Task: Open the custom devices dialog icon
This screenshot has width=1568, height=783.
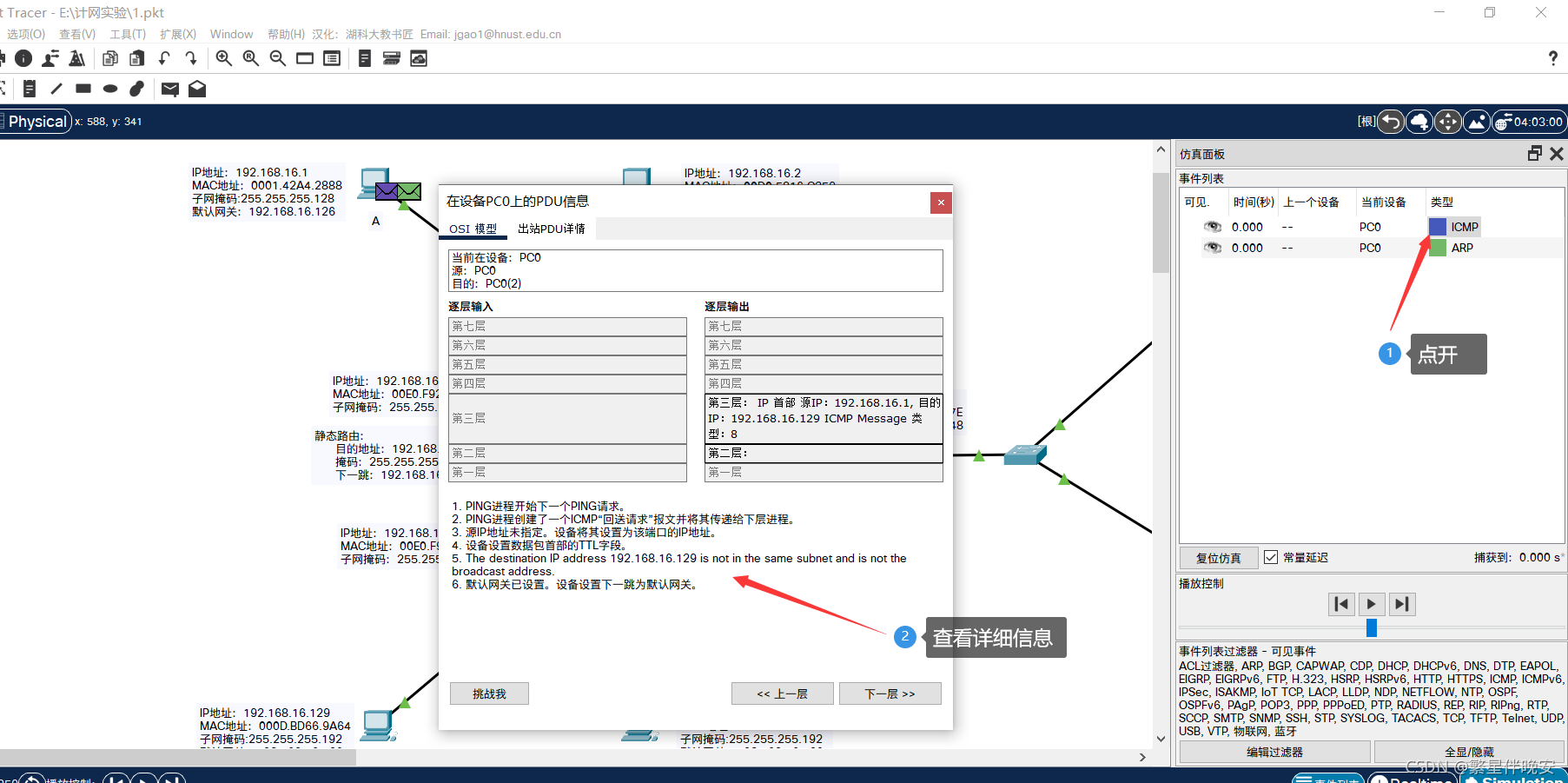Action: coord(332,58)
